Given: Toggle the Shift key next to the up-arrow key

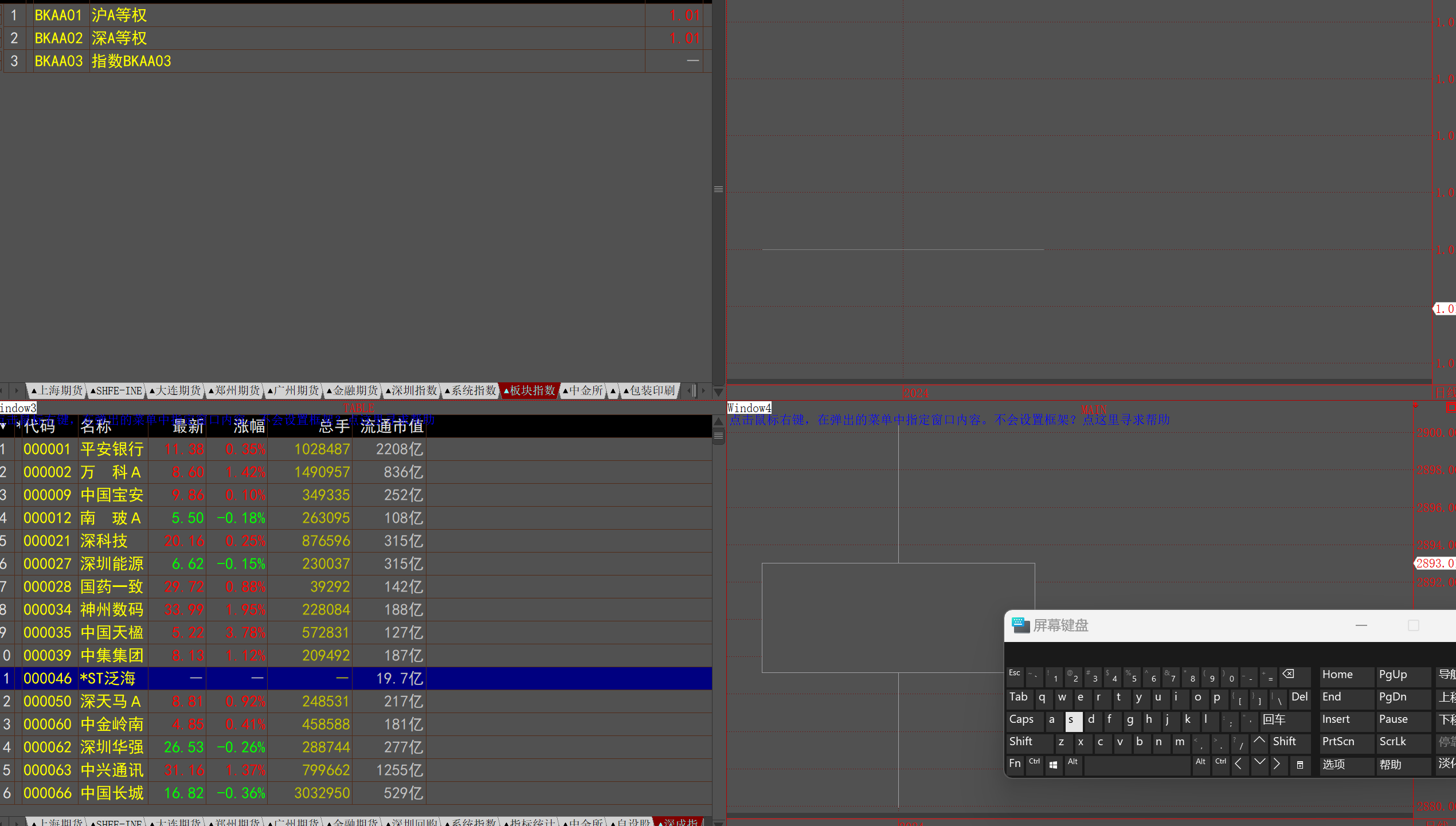Looking at the screenshot, I should click(1290, 743).
